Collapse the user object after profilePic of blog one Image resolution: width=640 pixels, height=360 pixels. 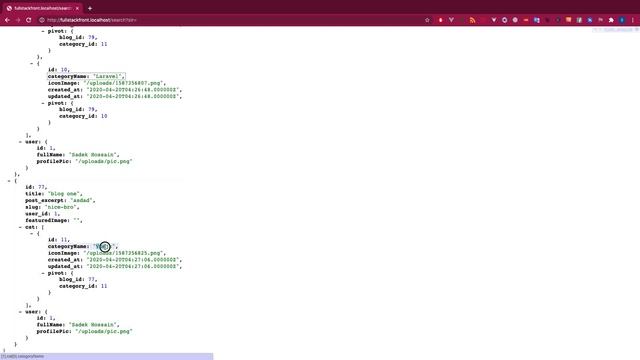(x=20, y=312)
